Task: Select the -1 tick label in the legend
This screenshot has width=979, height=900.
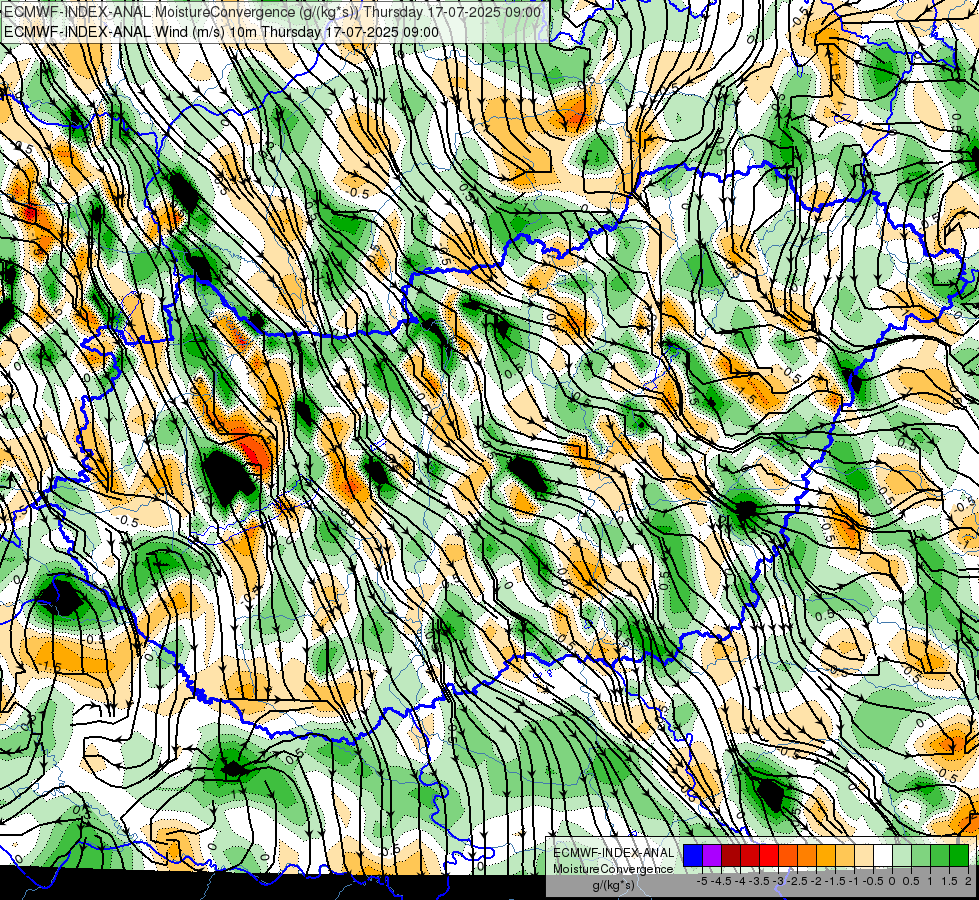Action: pos(854,881)
